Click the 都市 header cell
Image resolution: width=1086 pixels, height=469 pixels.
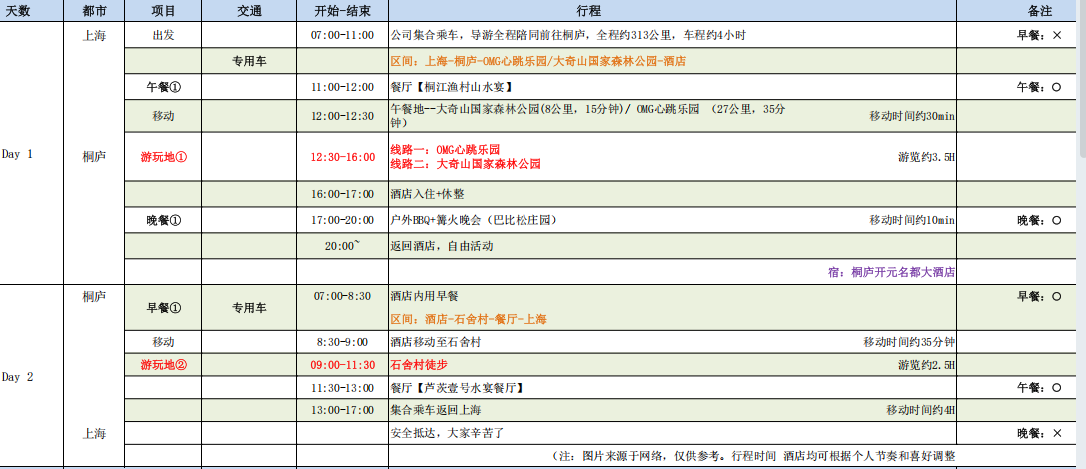(x=94, y=11)
